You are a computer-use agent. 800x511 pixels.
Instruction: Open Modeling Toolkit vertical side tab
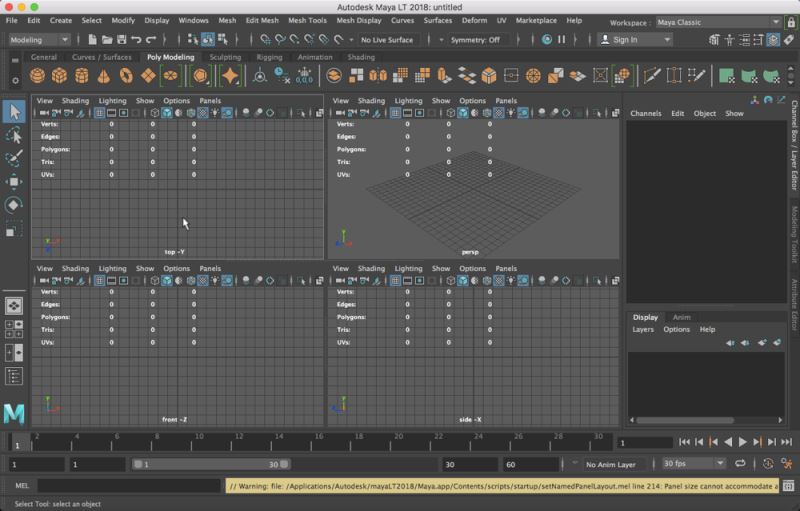tap(794, 234)
